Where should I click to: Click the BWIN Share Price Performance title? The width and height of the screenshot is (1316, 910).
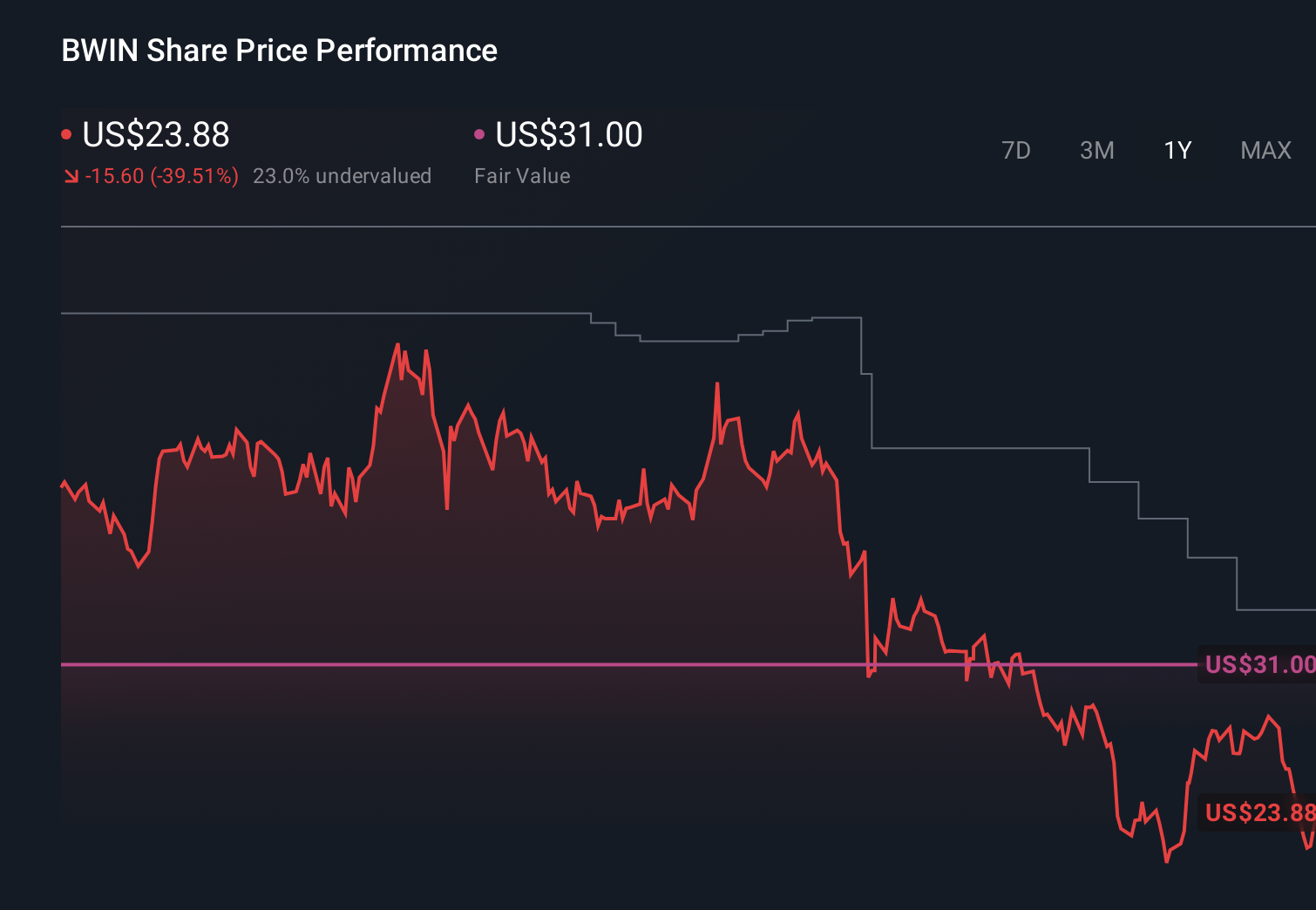(x=279, y=51)
